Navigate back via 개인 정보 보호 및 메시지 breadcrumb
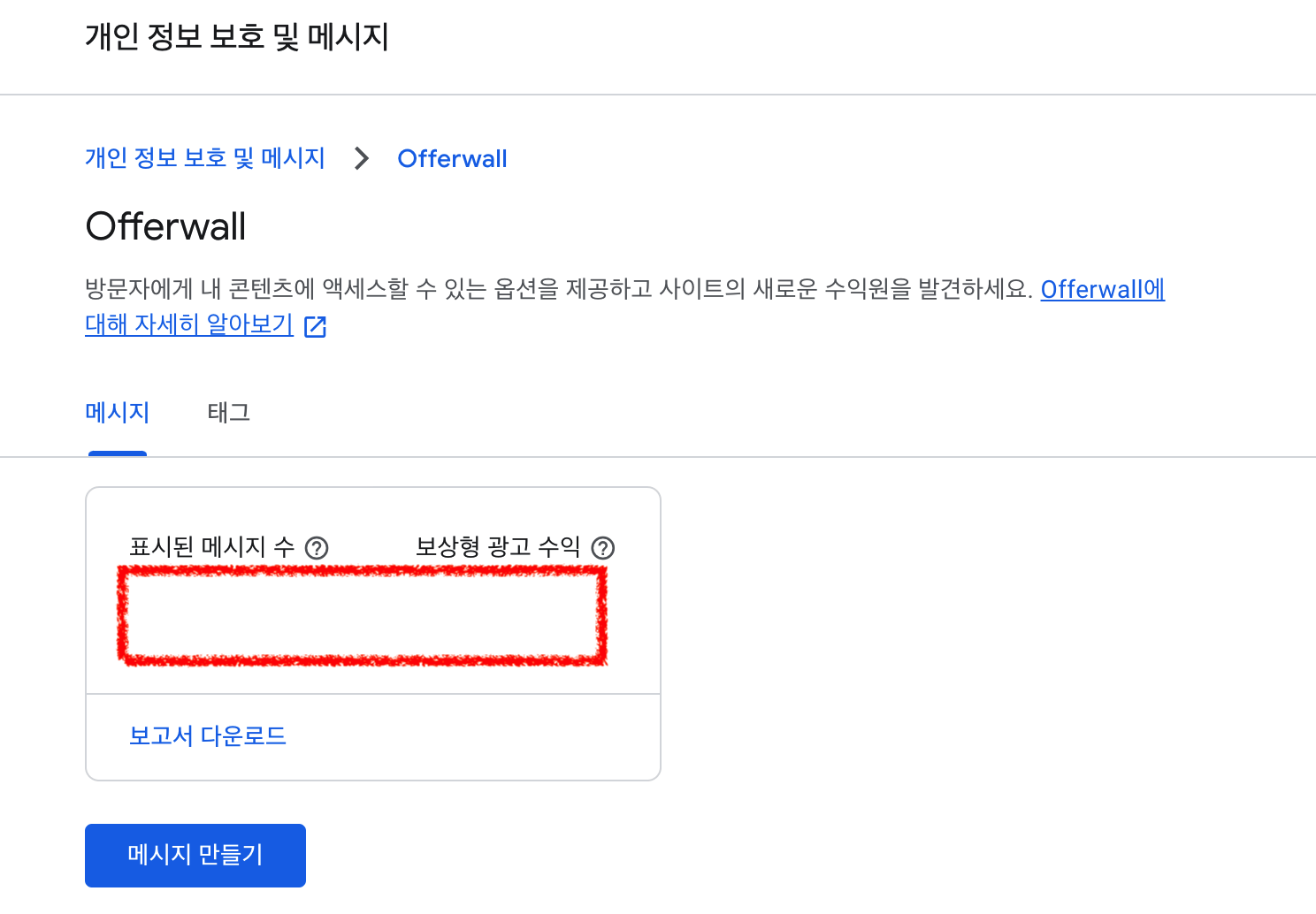 point(204,158)
